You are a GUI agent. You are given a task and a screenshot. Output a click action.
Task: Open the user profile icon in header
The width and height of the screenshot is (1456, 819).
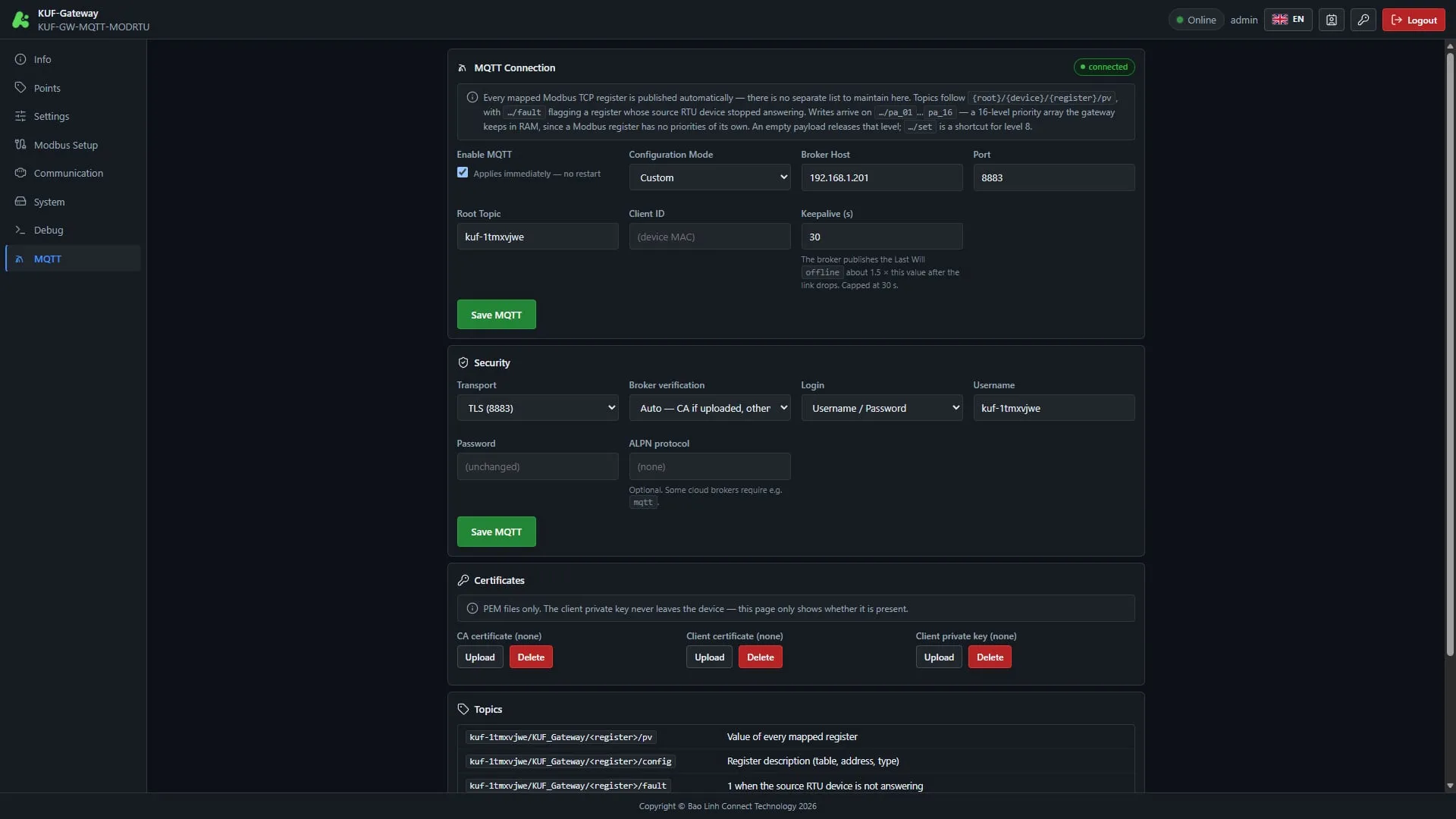(1331, 20)
